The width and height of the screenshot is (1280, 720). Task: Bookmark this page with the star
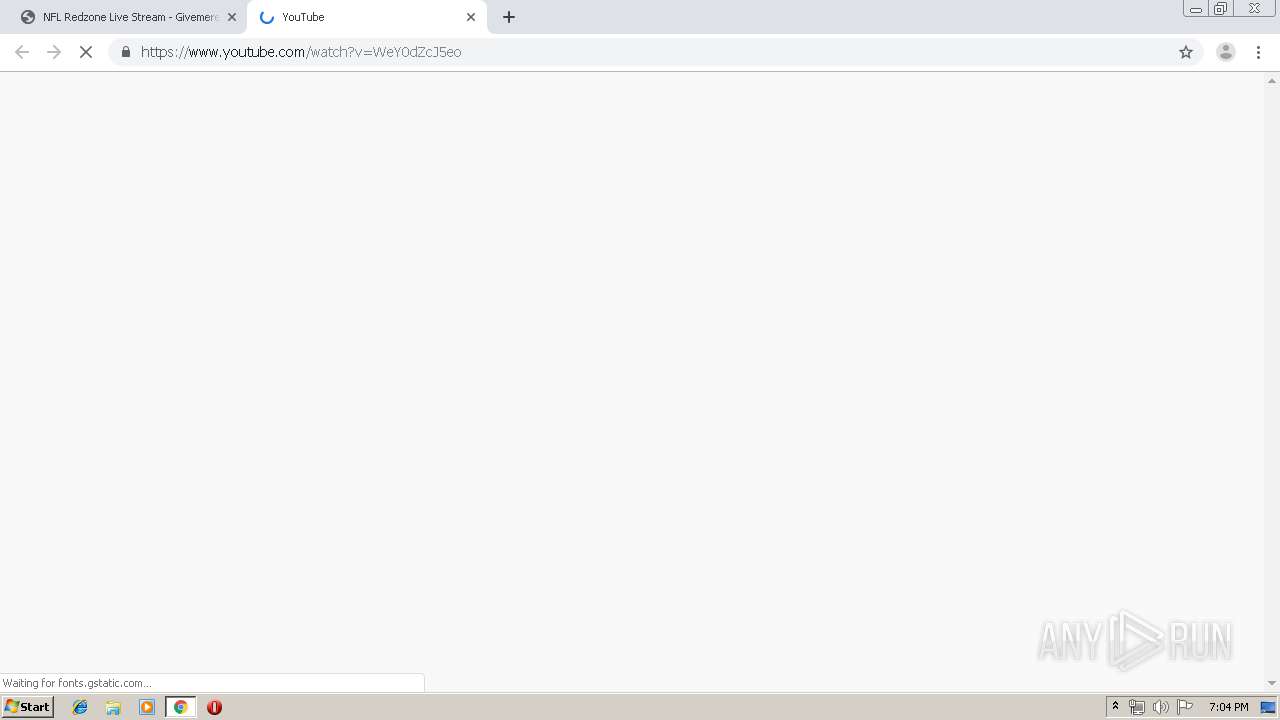[x=1186, y=52]
